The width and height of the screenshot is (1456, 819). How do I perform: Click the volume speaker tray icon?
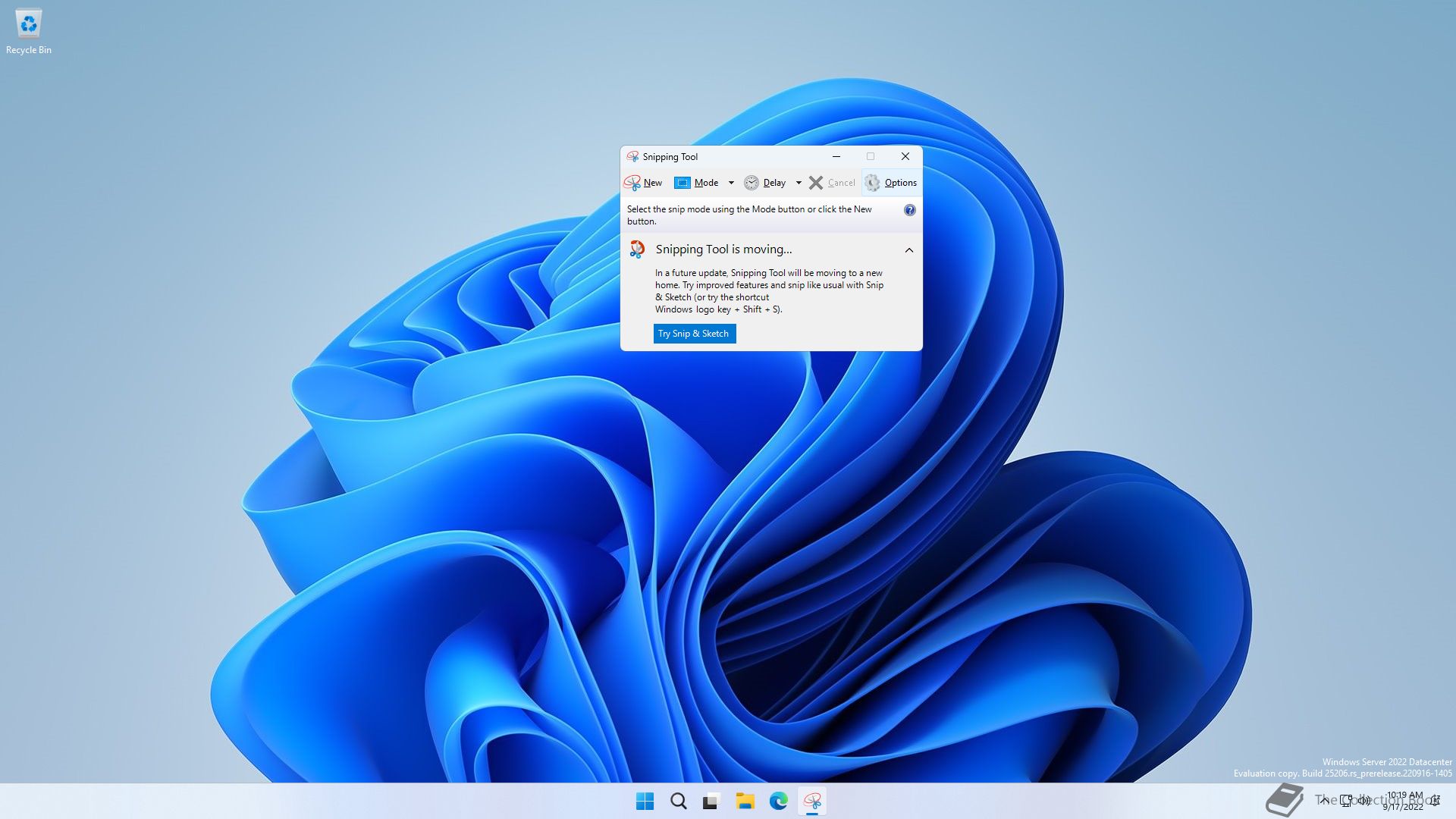(1365, 800)
